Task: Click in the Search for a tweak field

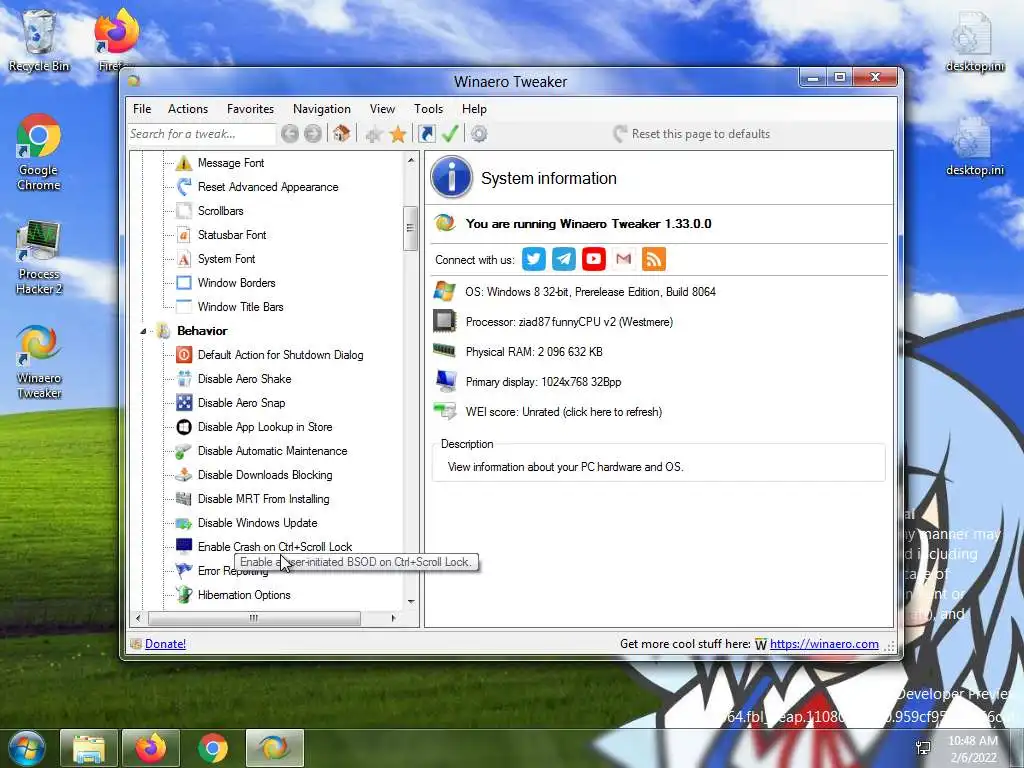Action: click(202, 134)
